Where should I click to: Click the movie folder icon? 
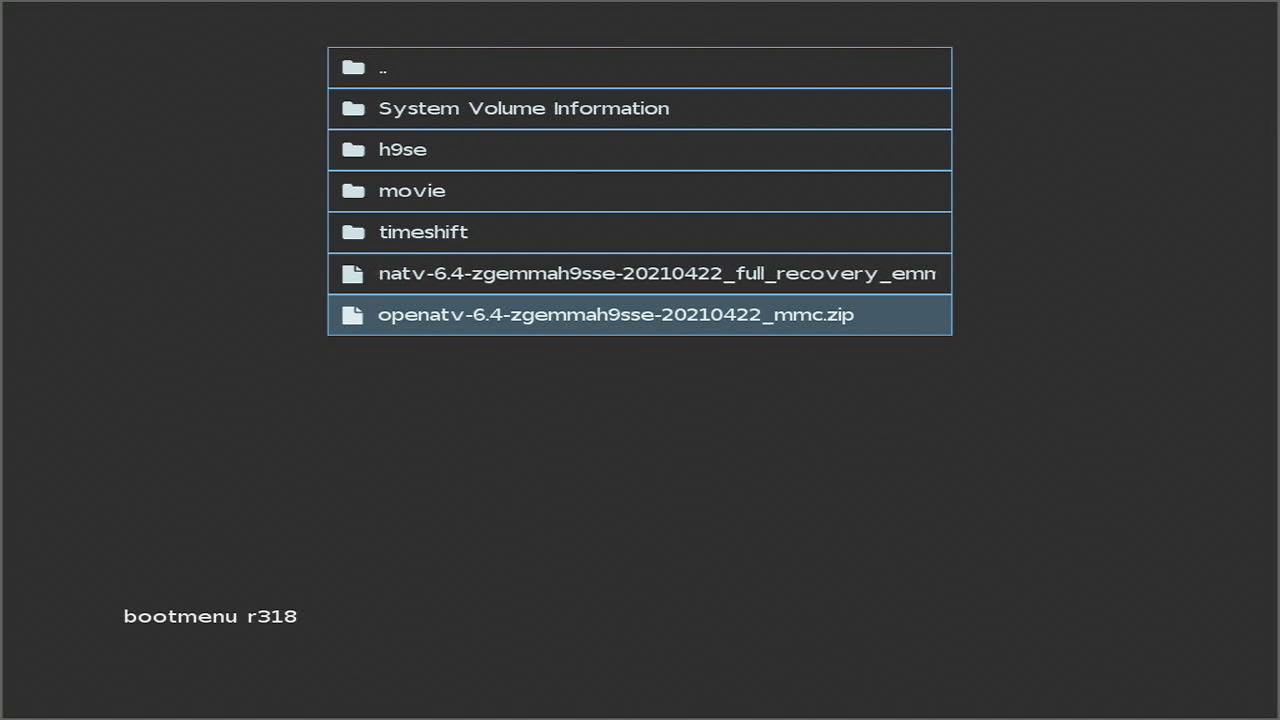click(353, 191)
